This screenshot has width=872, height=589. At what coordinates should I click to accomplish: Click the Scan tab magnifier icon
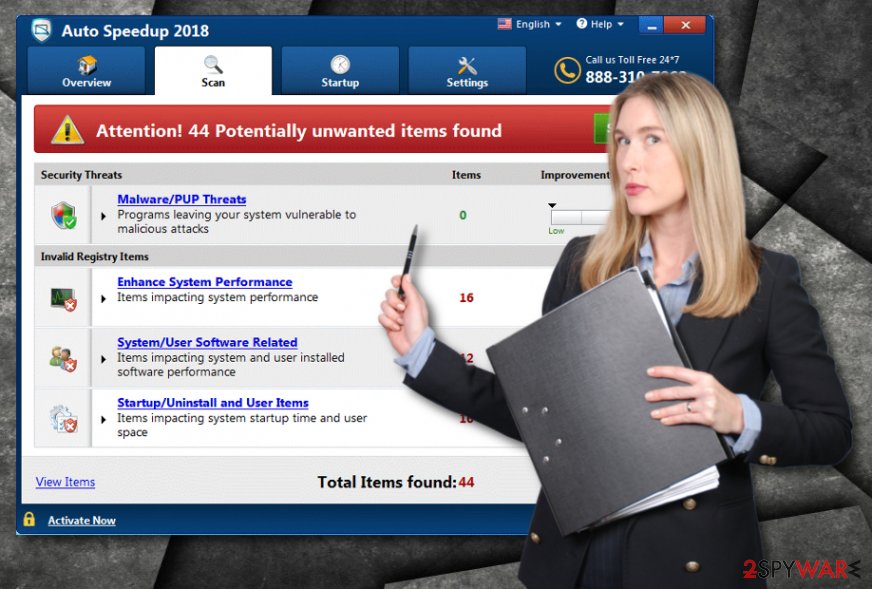pos(213,65)
